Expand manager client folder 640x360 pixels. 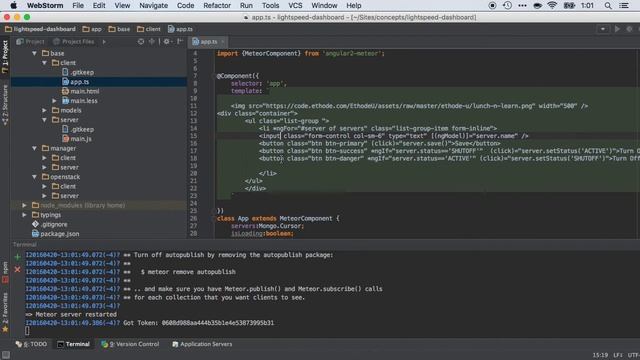tap(44, 158)
